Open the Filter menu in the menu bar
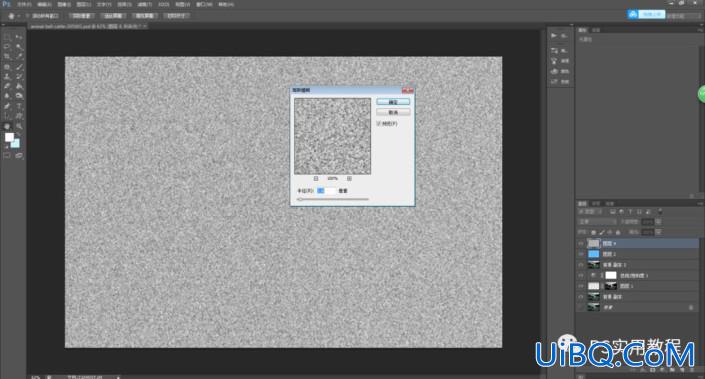 coord(144,4)
